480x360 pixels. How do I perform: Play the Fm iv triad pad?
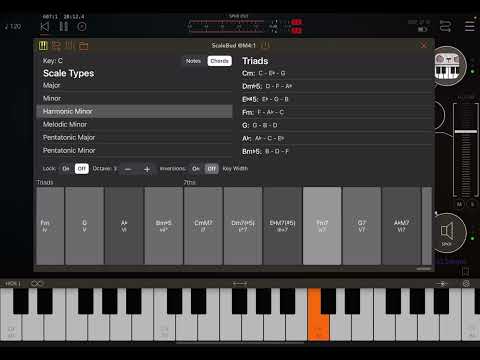tap(50, 226)
